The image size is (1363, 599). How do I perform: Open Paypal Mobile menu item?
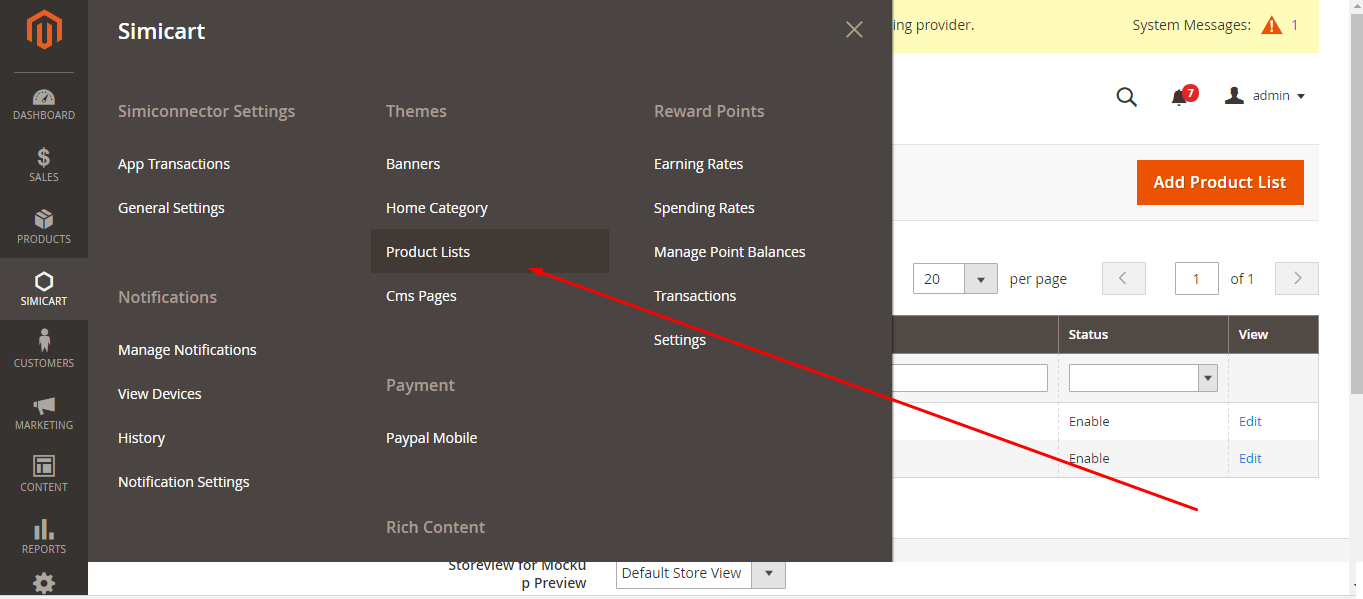432,438
